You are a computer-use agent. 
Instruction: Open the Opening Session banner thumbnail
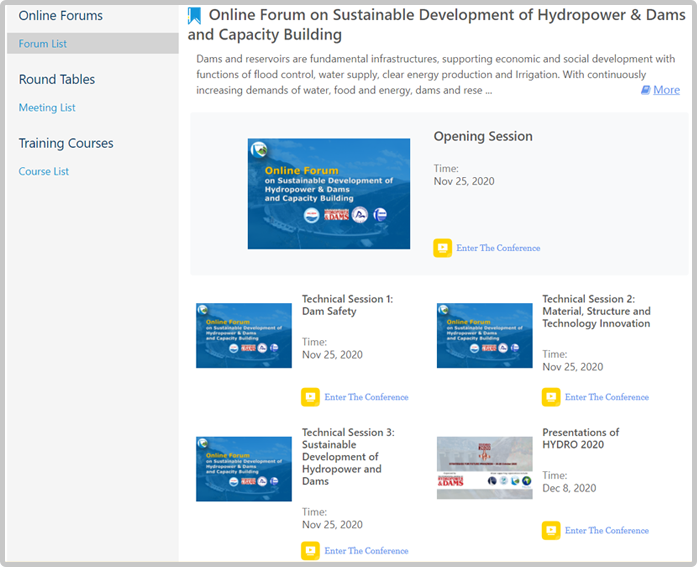coord(329,194)
